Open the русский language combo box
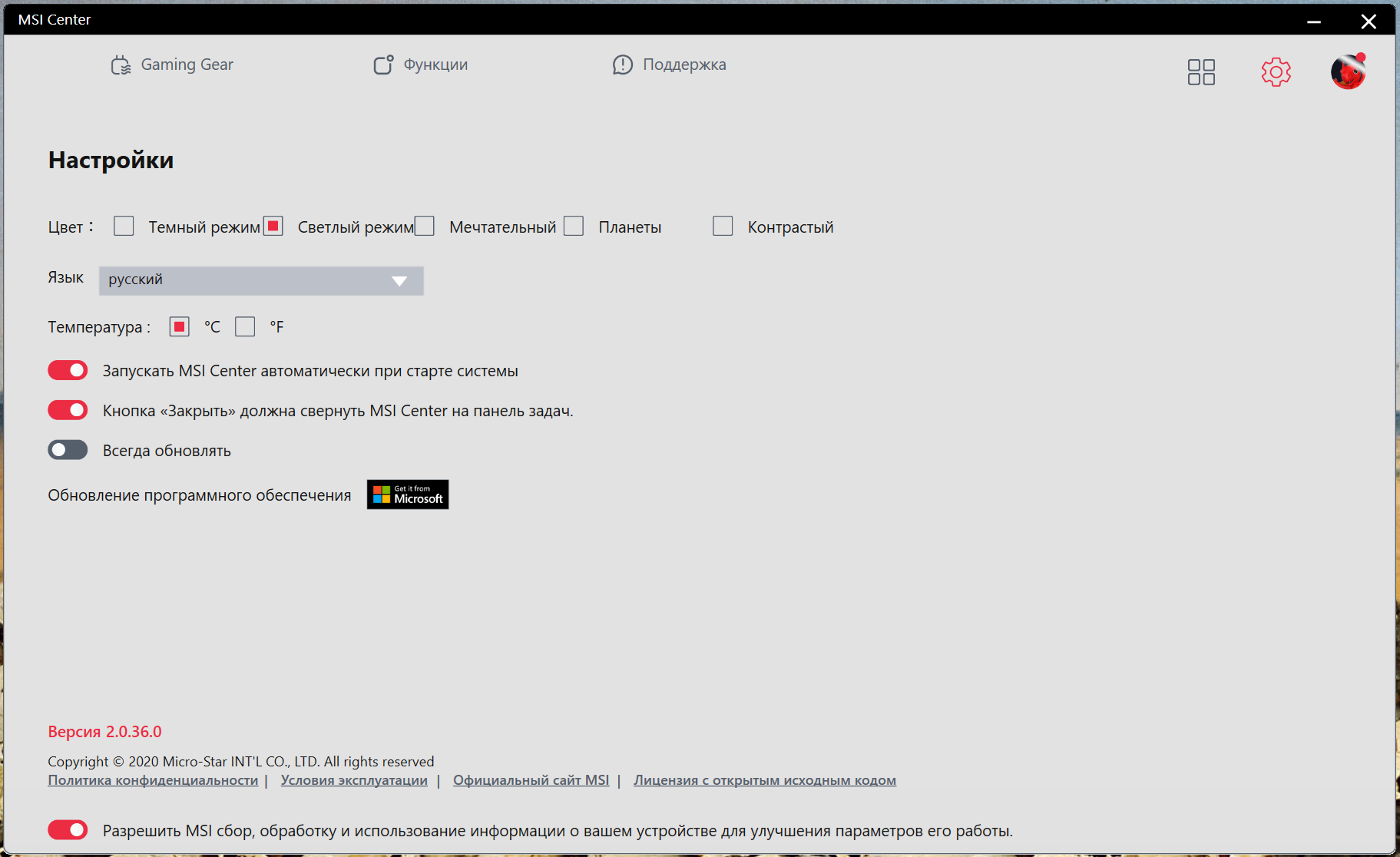This screenshot has width=1400, height=857. (261, 280)
